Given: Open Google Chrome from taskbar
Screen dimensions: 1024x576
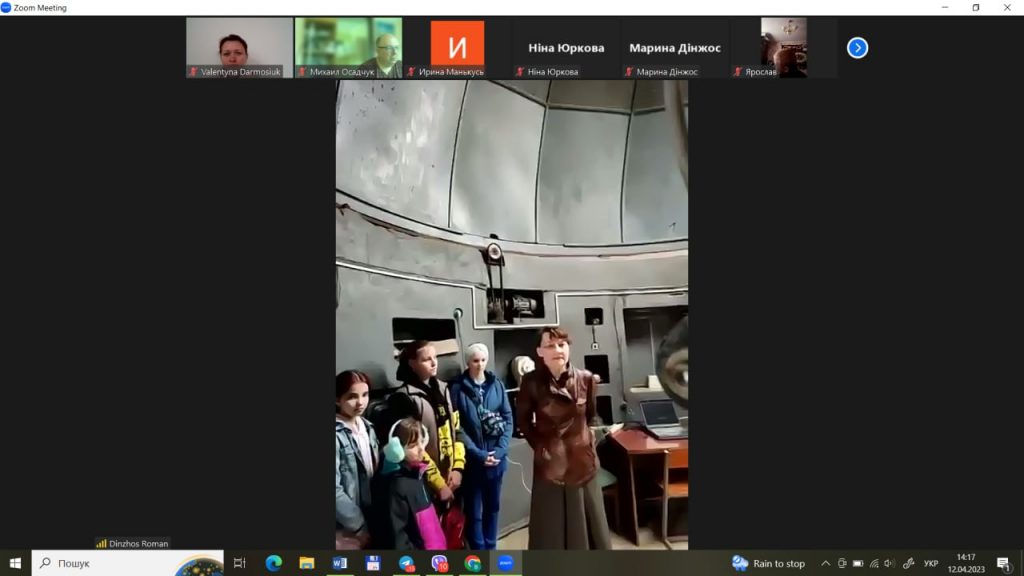Looking at the screenshot, I should tap(472, 563).
